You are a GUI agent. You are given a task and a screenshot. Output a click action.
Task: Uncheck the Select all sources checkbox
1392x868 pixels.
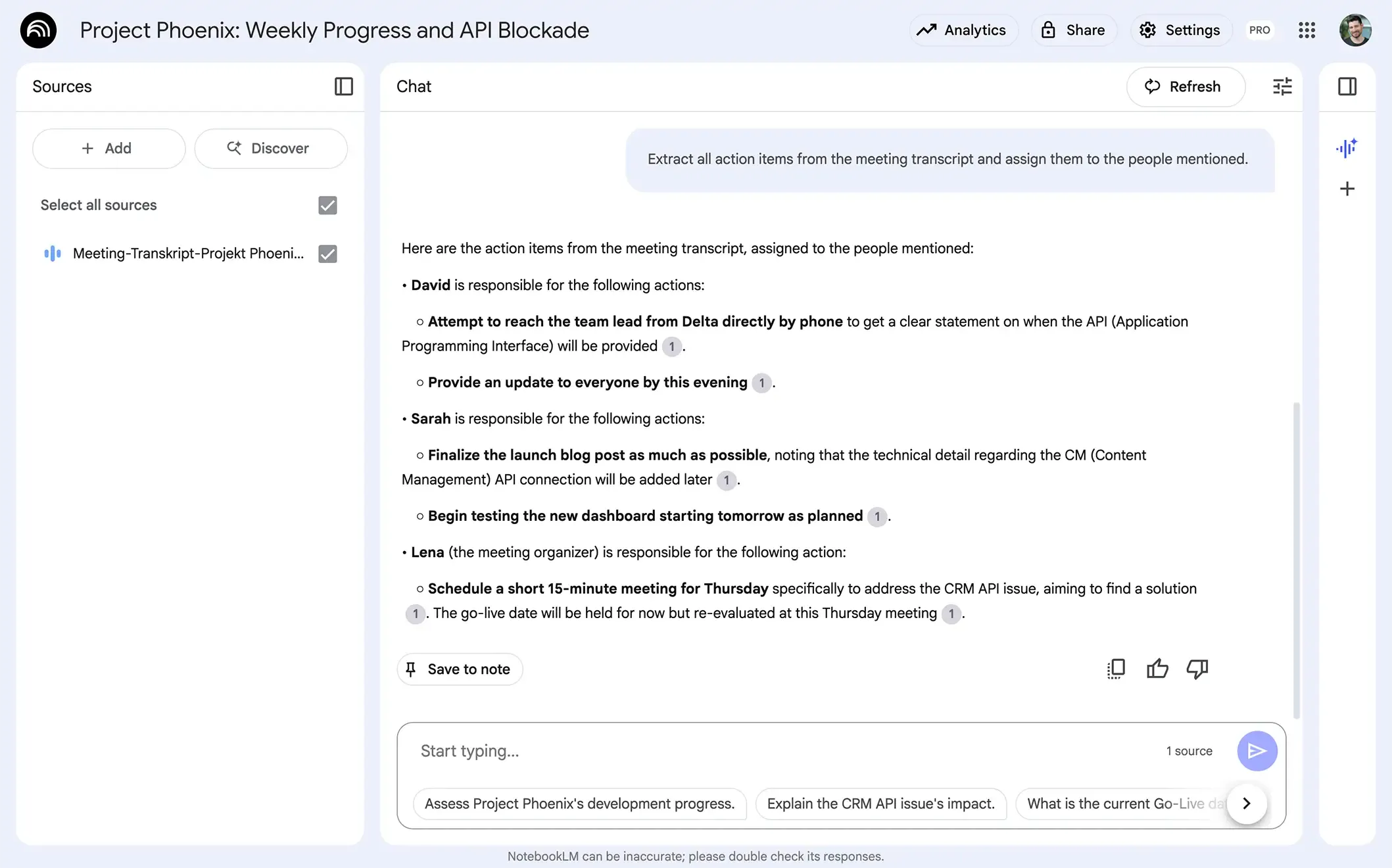pyautogui.click(x=327, y=205)
